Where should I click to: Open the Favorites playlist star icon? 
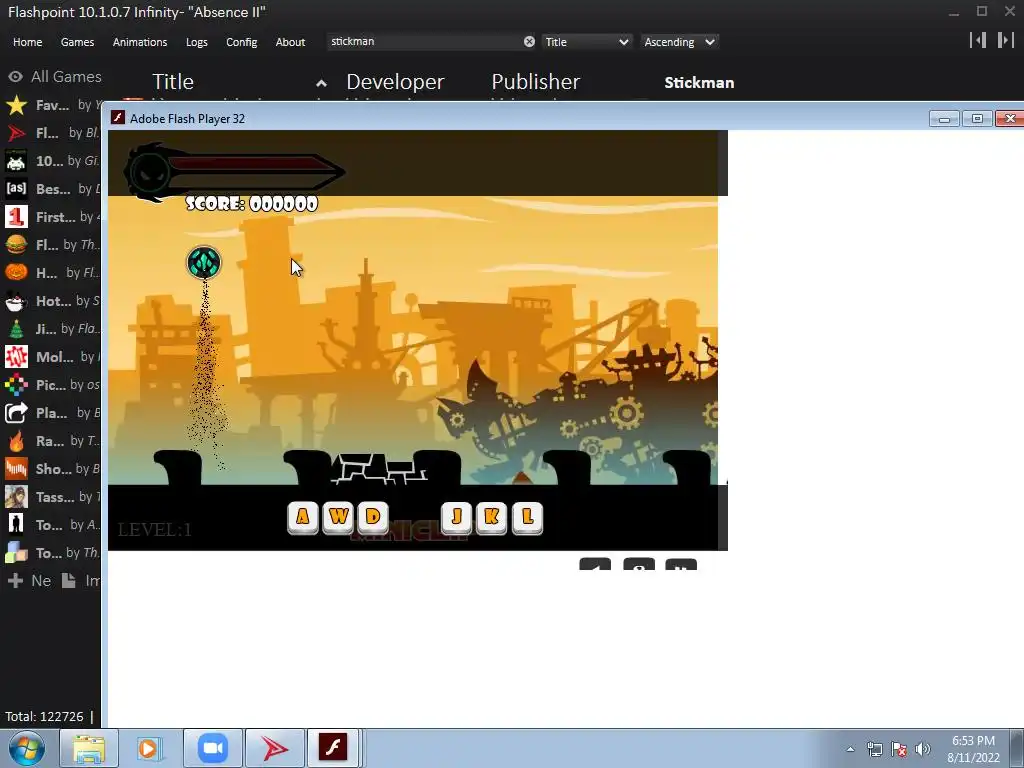click(x=16, y=105)
